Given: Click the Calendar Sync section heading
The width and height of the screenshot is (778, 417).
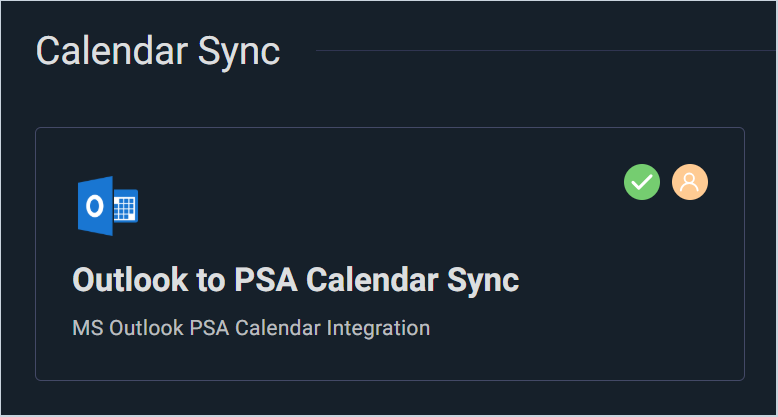Looking at the screenshot, I should click(158, 51).
